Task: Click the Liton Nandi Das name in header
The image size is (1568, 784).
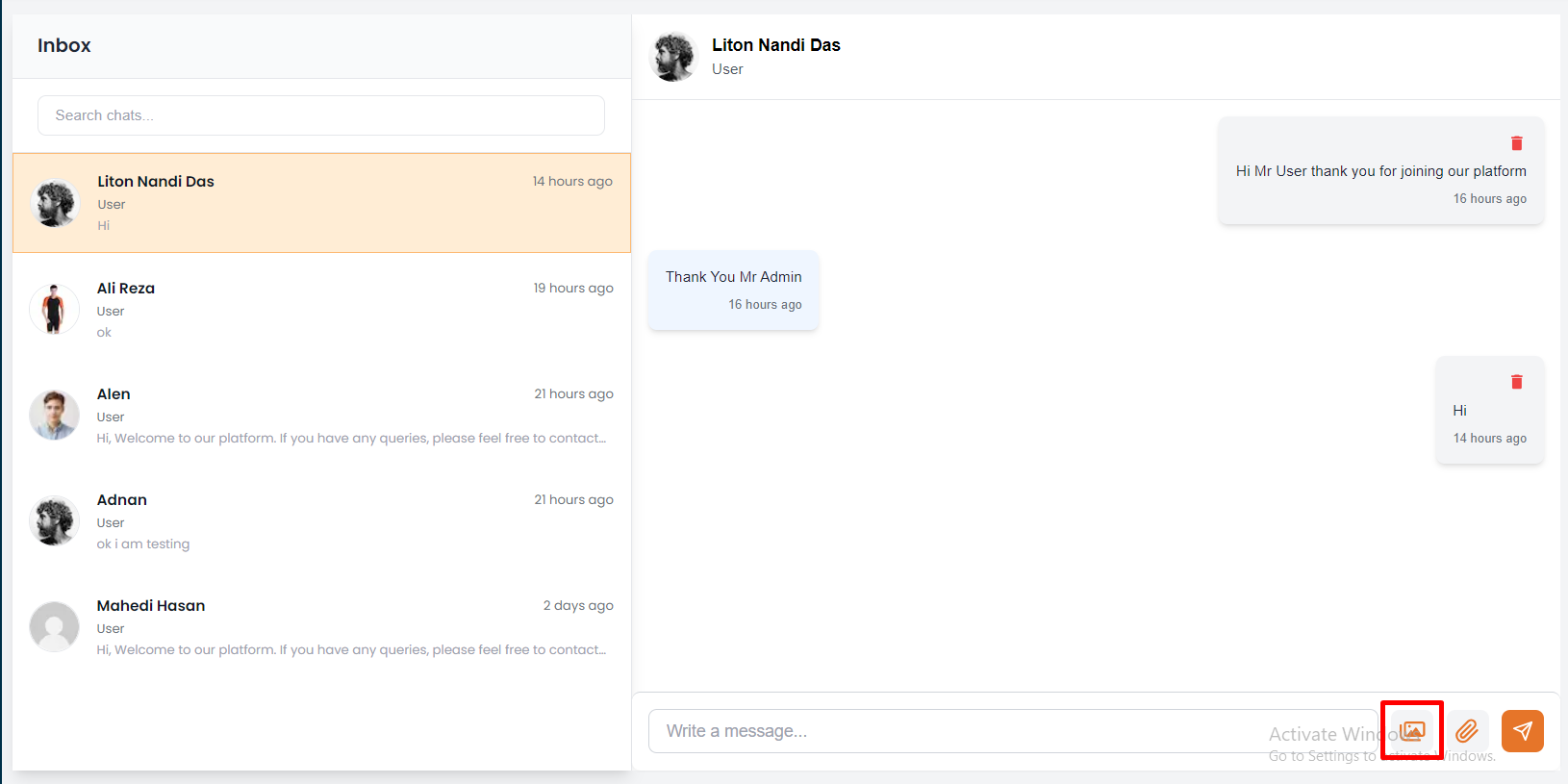Action: click(x=775, y=45)
